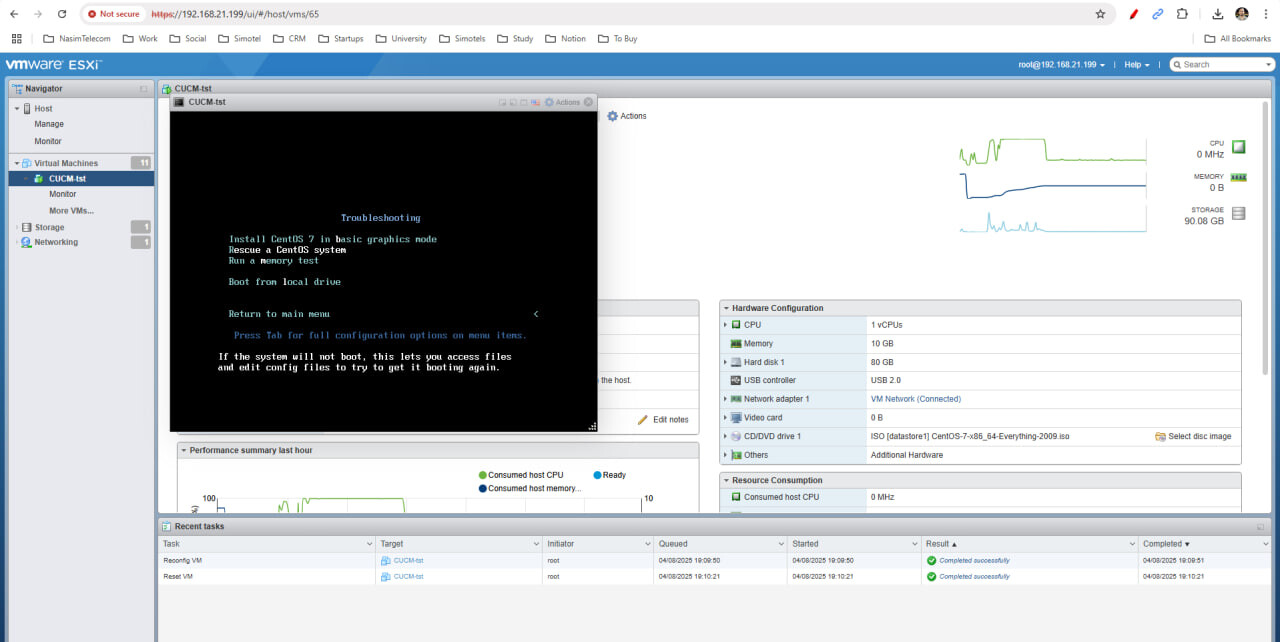Click the CPU usage icon
This screenshot has height=642, width=1280.
pos(1239,147)
